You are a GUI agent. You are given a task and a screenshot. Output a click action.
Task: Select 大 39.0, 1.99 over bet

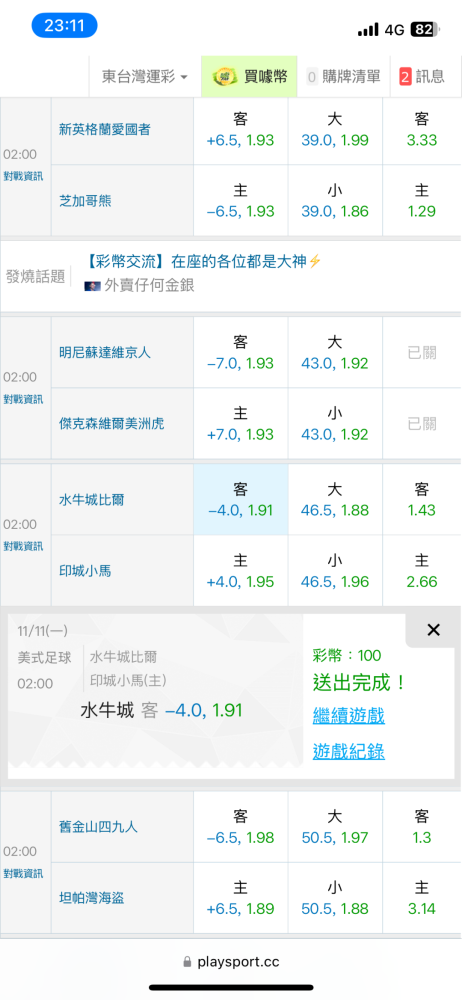pos(335,129)
